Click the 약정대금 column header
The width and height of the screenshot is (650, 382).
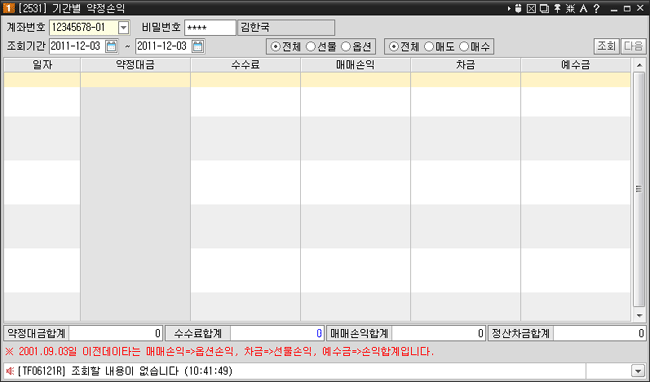(136, 65)
